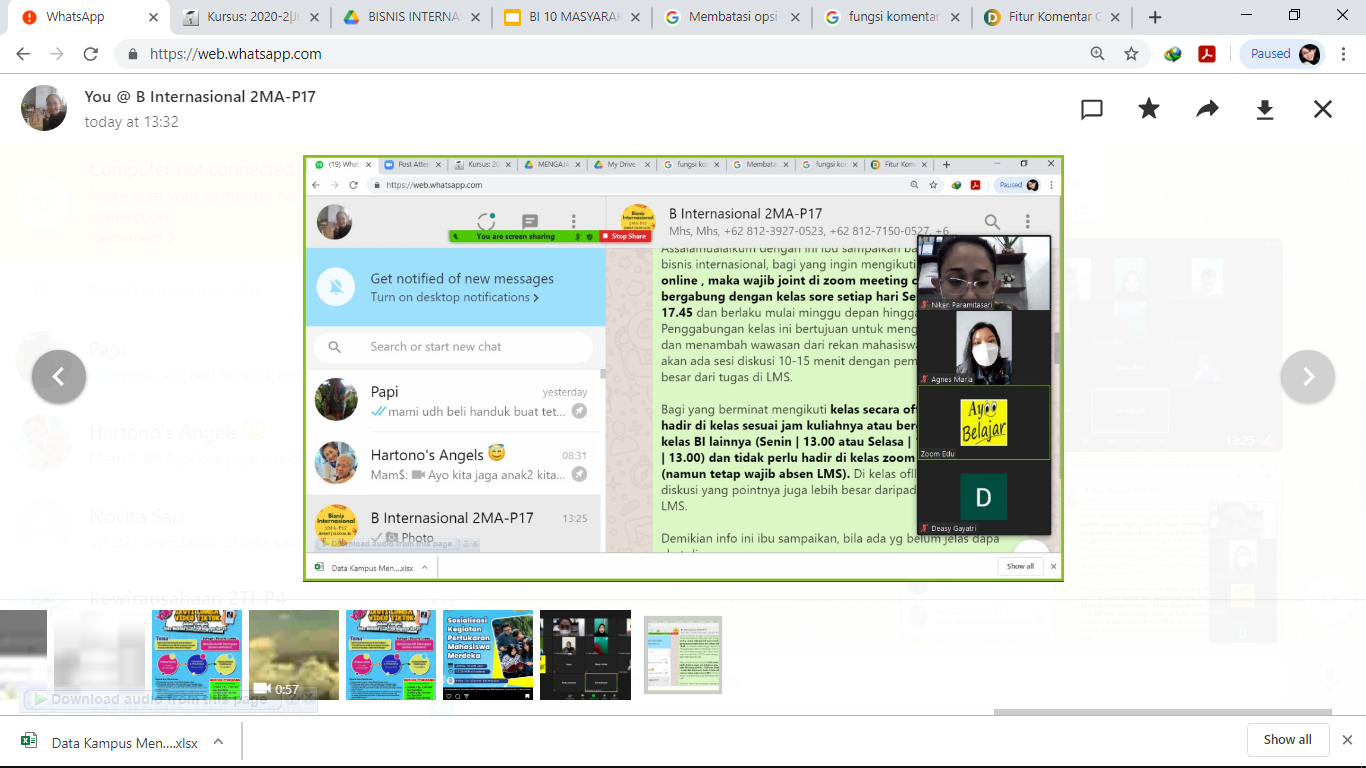This screenshot has width=1366, height=768.
Task: Download the viewed photo
Action: pos(1265,109)
